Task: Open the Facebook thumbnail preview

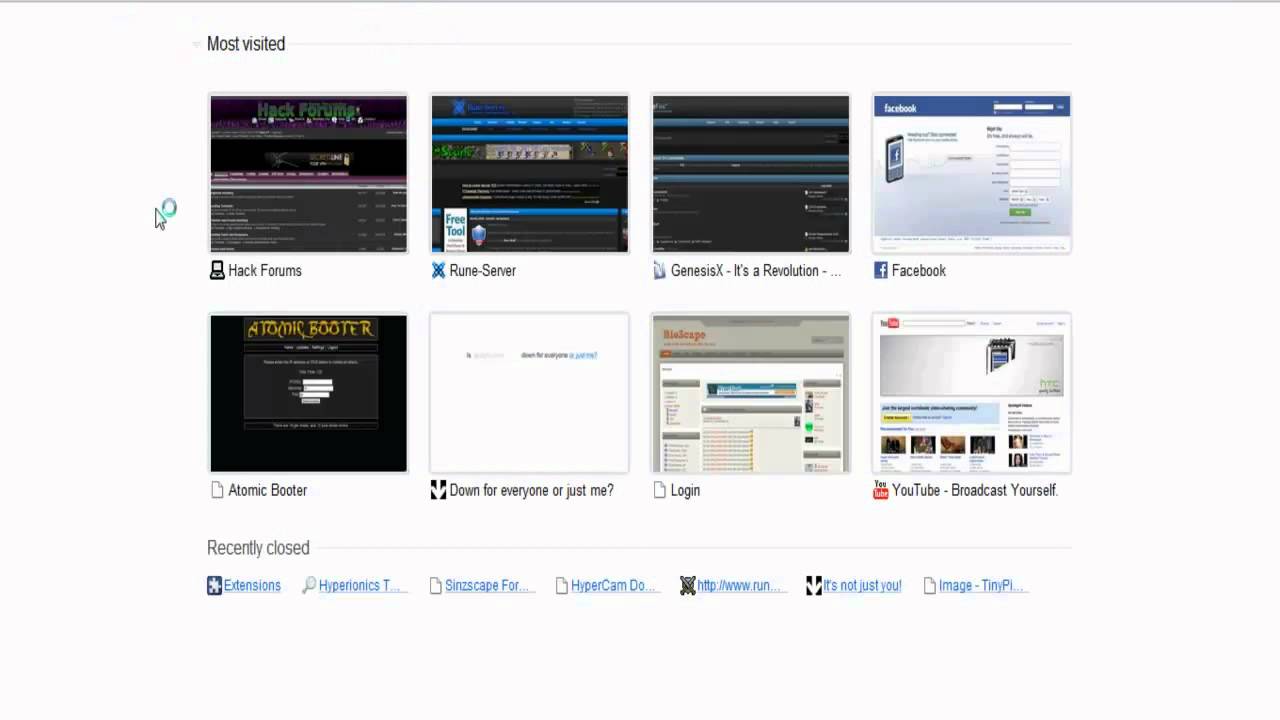Action: pos(971,174)
